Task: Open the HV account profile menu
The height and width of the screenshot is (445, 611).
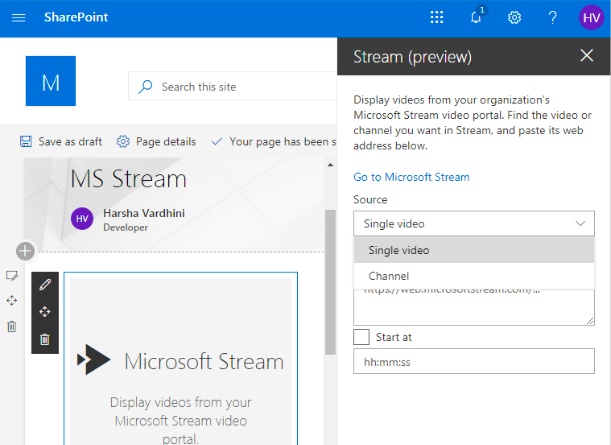Action: coord(590,18)
